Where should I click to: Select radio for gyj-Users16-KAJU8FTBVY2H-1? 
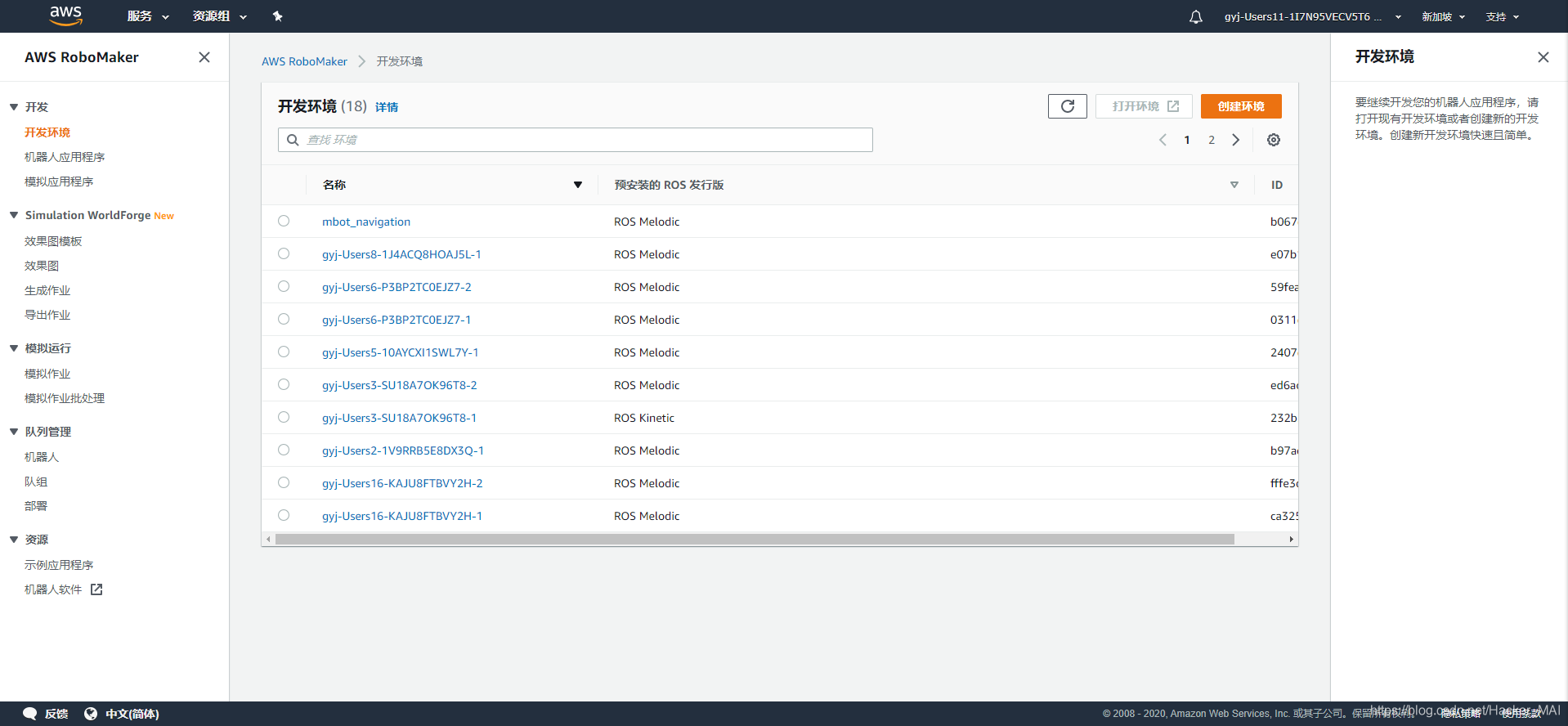point(284,515)
